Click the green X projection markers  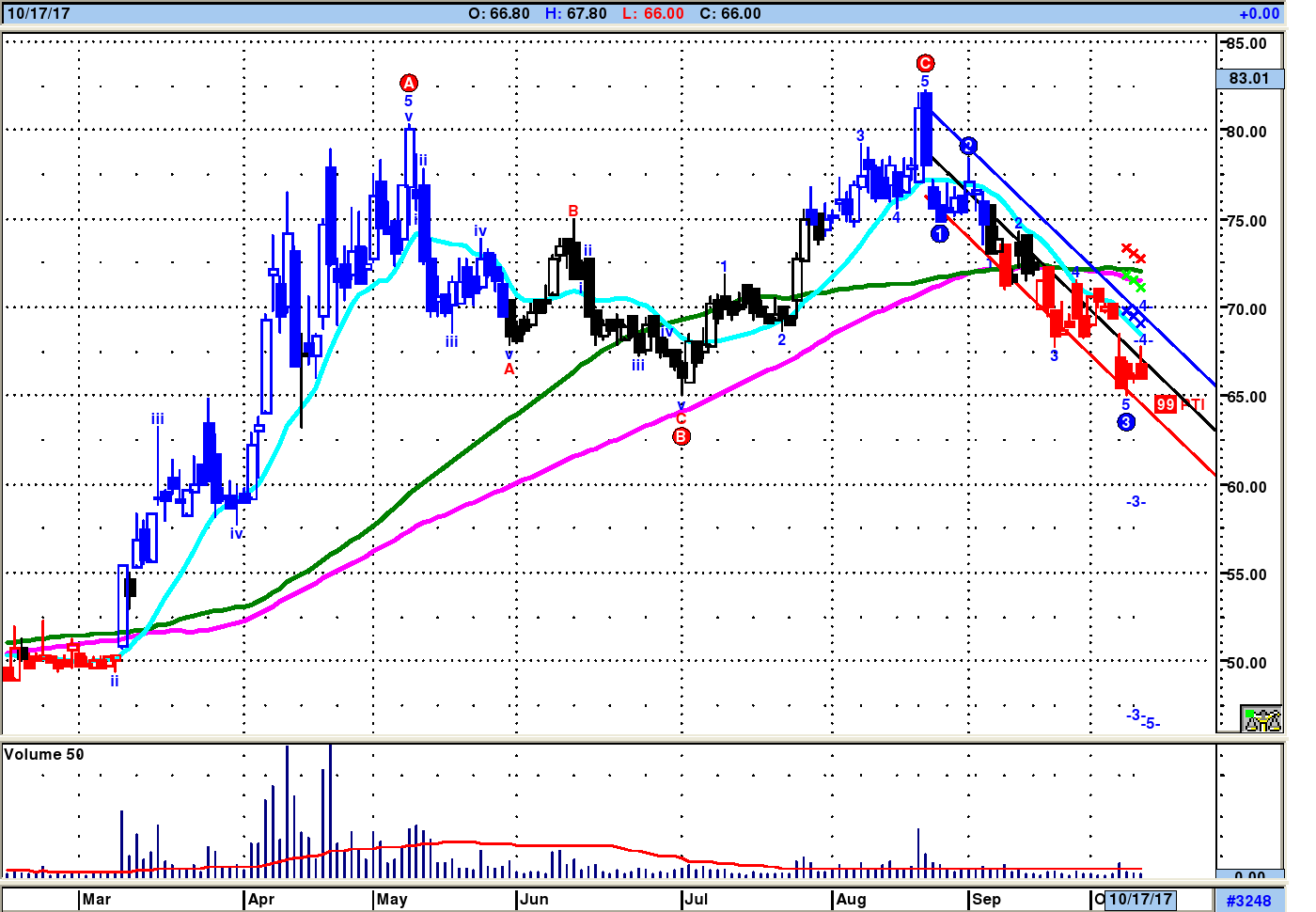[1135, 279]
